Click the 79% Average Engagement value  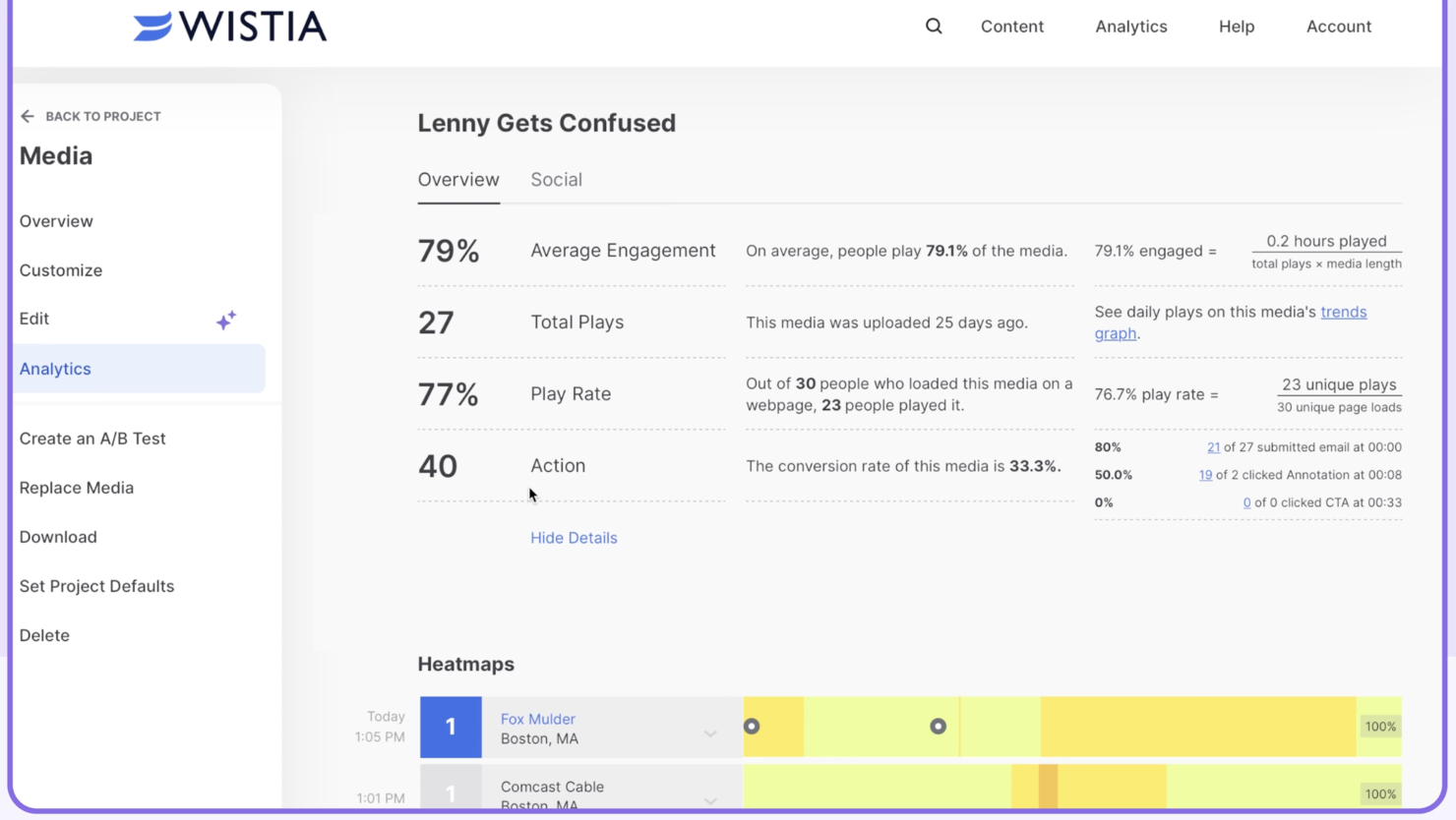[x=449, y=251]
